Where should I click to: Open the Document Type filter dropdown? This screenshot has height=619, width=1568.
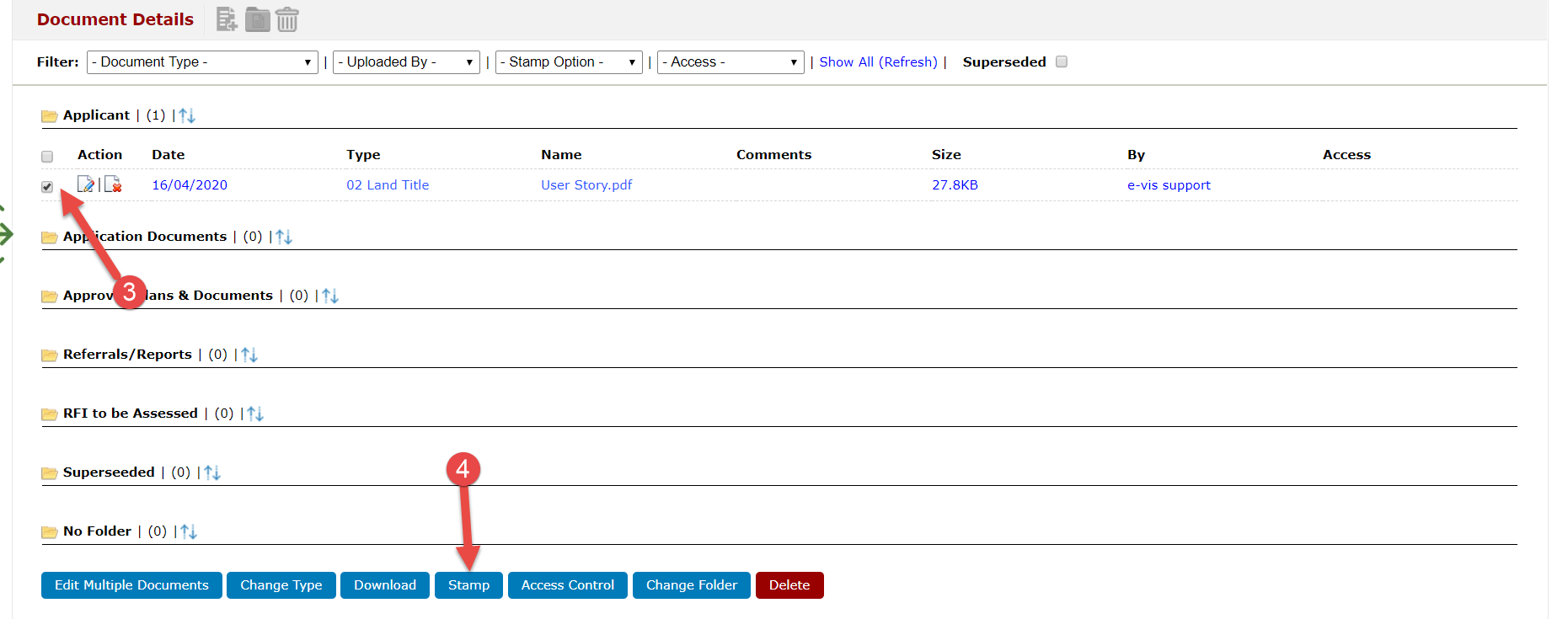tap(202, 62)
